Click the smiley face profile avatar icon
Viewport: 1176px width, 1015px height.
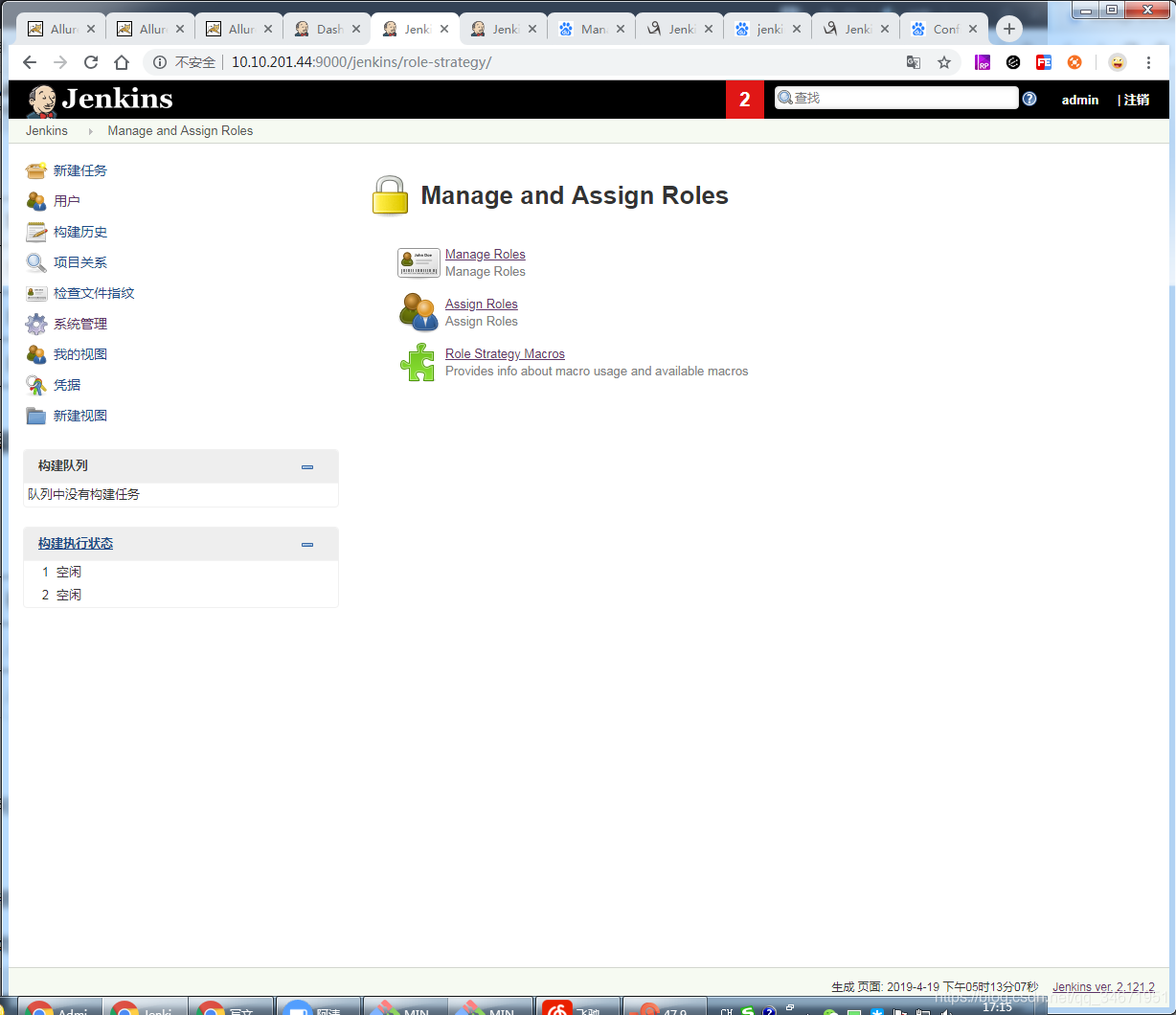point(1118,62)
